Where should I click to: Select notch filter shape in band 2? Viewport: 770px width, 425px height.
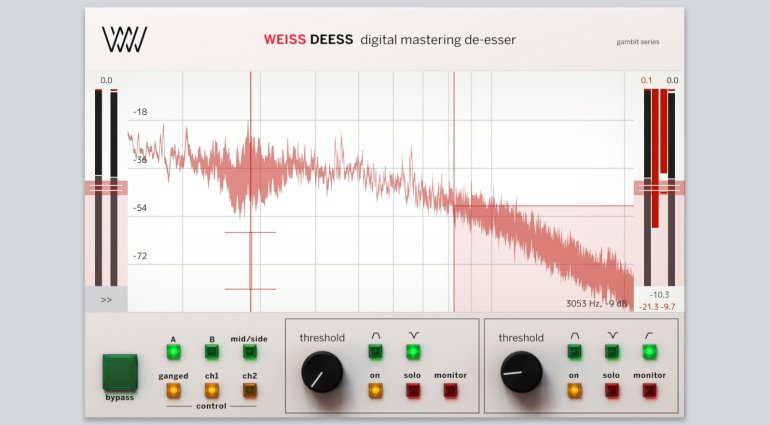click(612, 352)
